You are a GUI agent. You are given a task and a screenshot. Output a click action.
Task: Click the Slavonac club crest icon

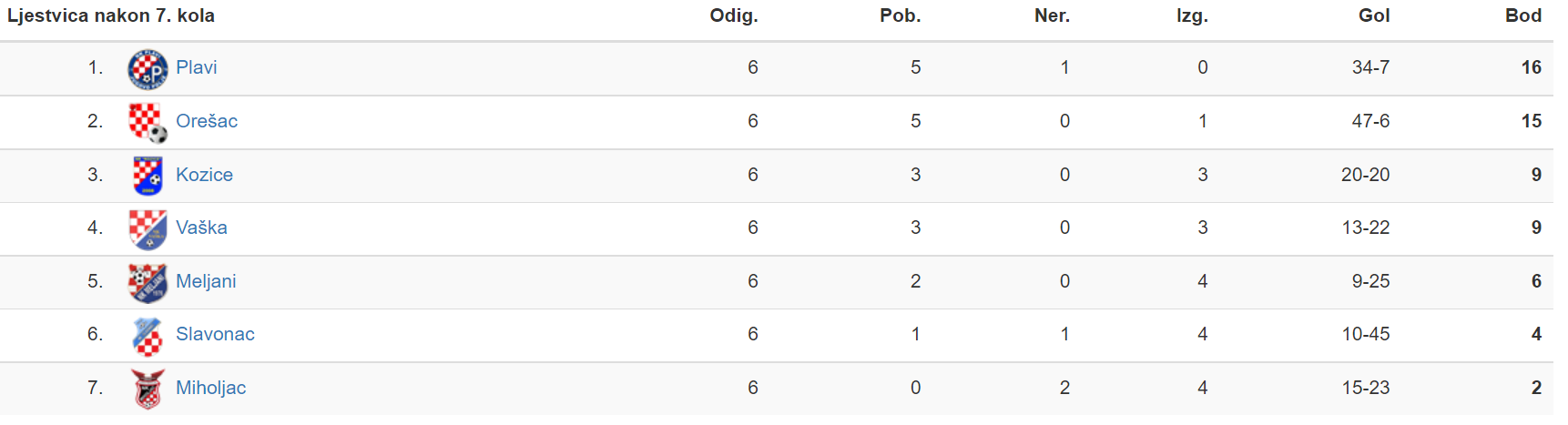tap(148, 336)
